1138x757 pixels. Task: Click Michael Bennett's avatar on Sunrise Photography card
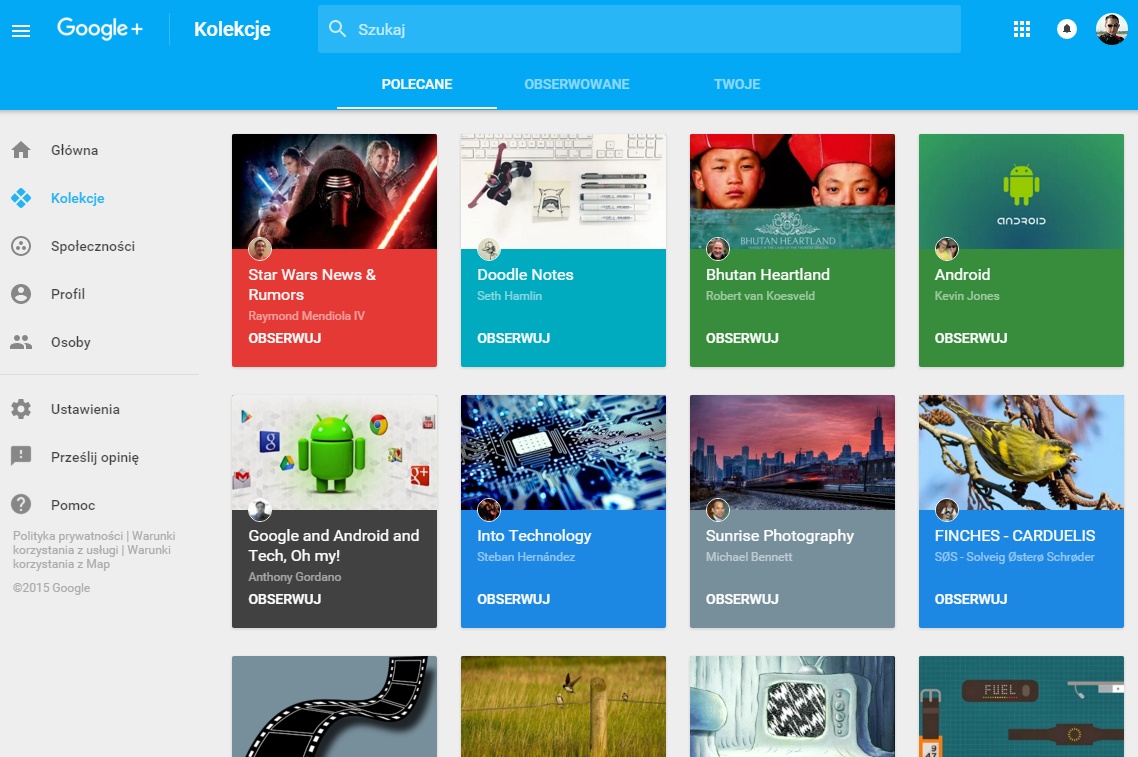coord(718,510)
